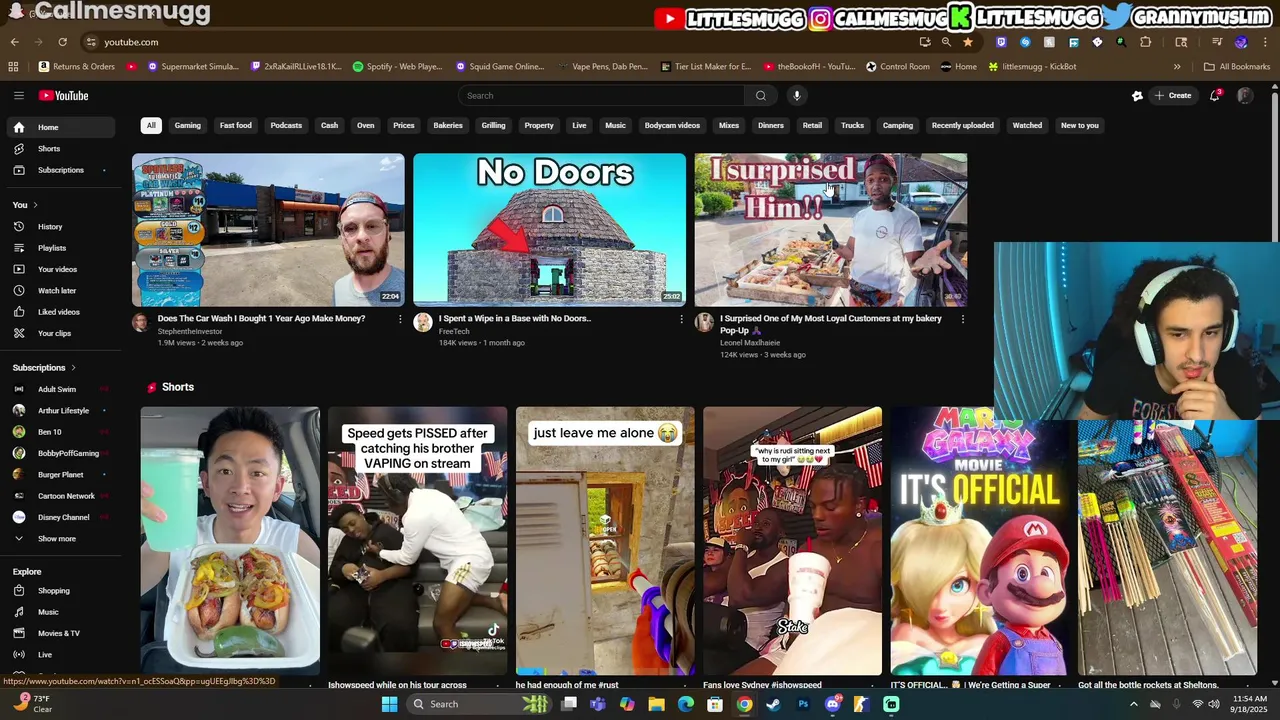1280x720 pixels.
Task: Select the New to you chip
Action: tap(1080, 126)
